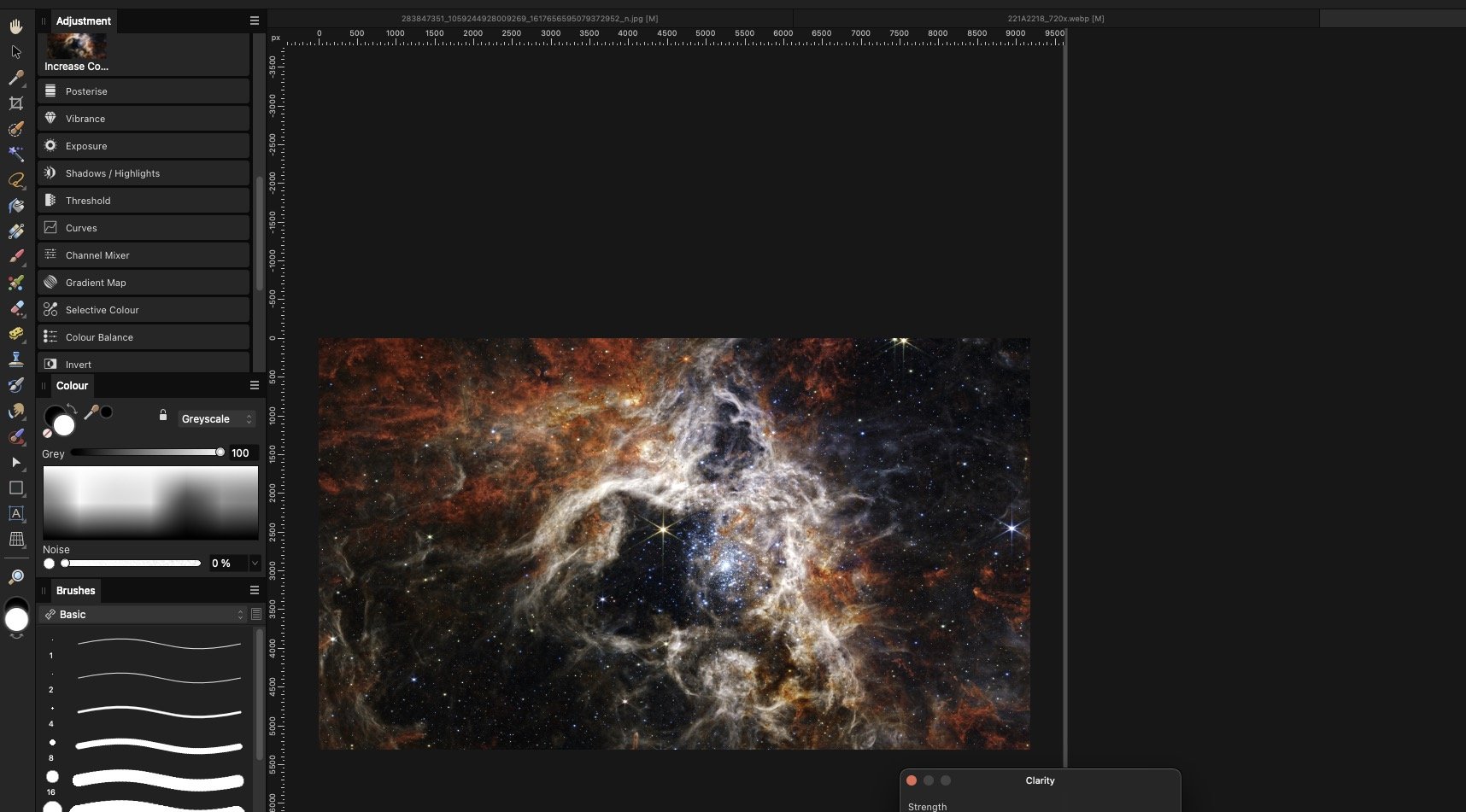Select the Gradient tool
Viewport: 1466px width, 812px height.
(x=16, y=231)
